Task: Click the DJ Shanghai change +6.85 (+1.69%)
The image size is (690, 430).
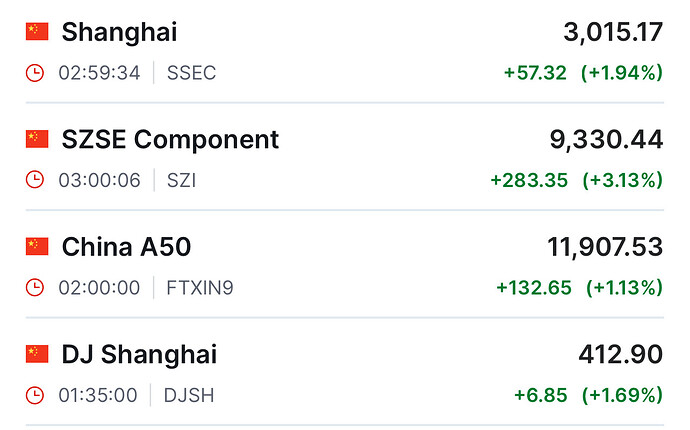Action: (588, 395)
